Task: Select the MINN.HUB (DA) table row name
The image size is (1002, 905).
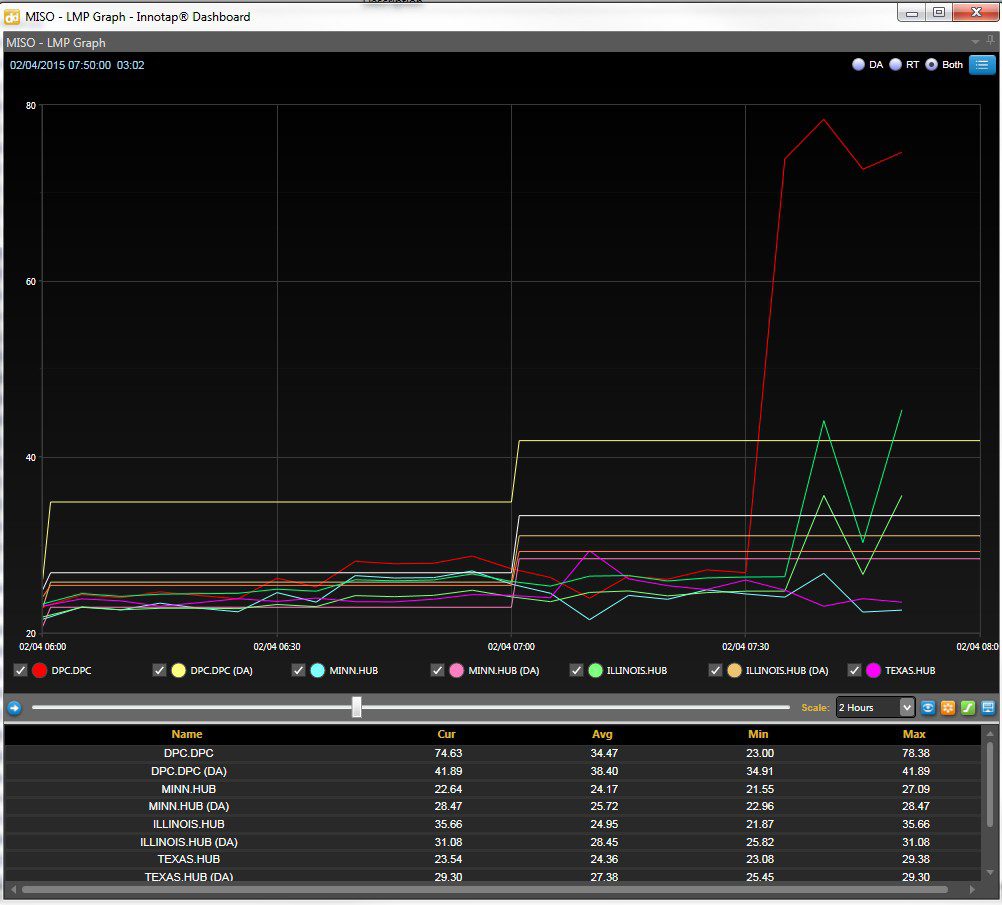Action: pos(189,806)
